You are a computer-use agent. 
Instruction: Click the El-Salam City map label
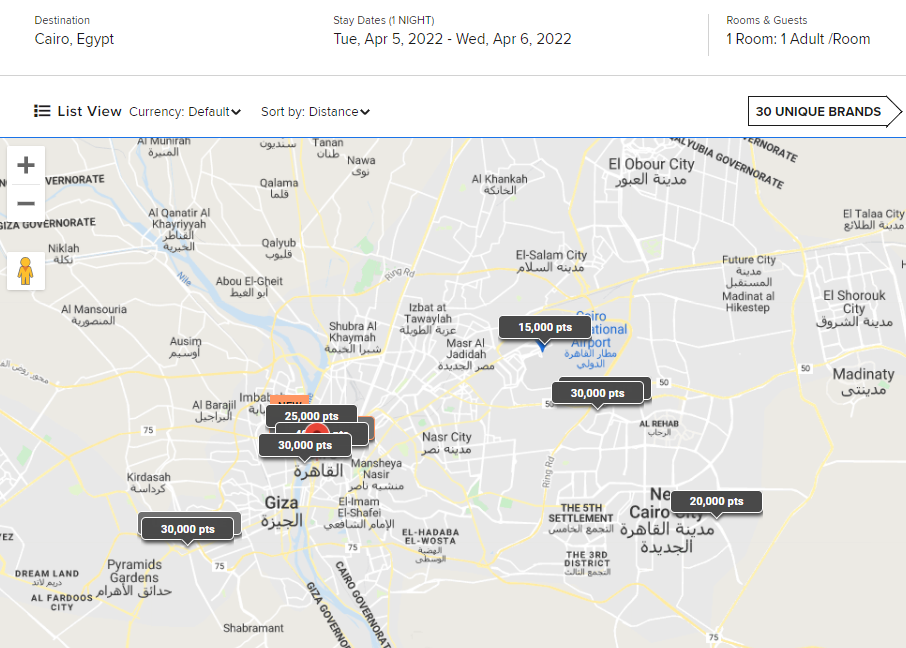(551, 261)
